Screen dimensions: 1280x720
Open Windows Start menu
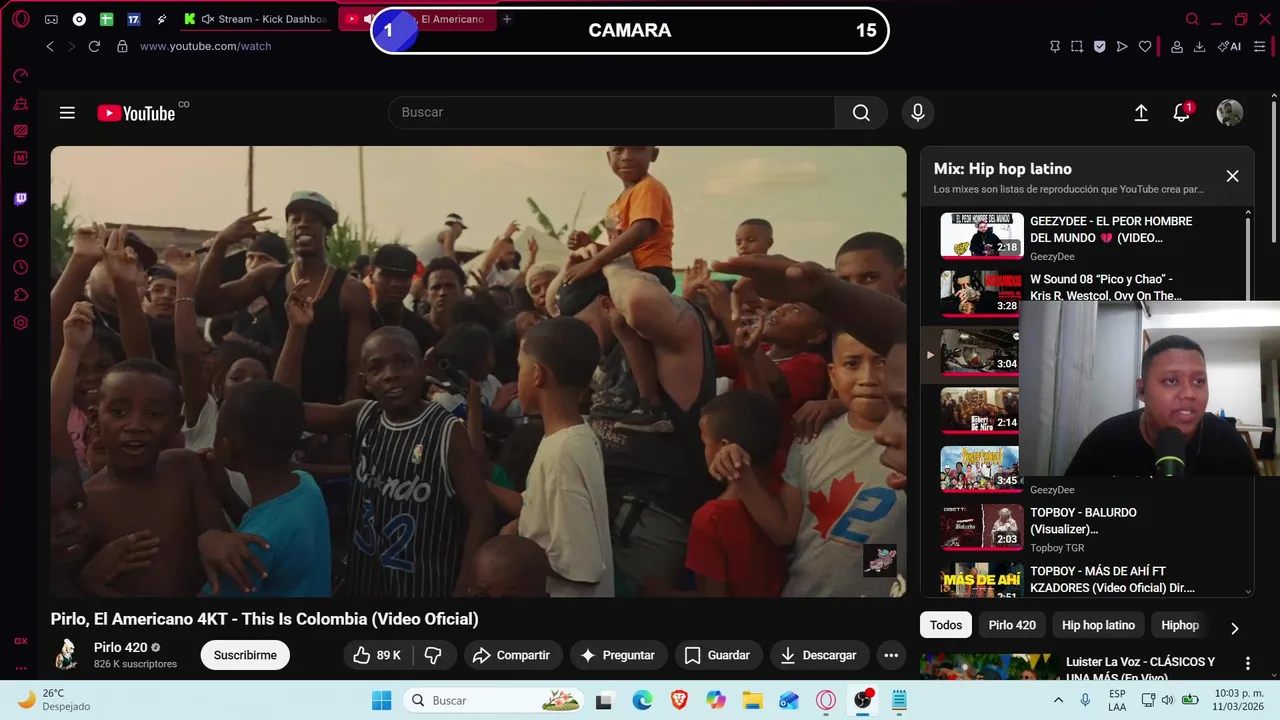click(x=382, y=700)
